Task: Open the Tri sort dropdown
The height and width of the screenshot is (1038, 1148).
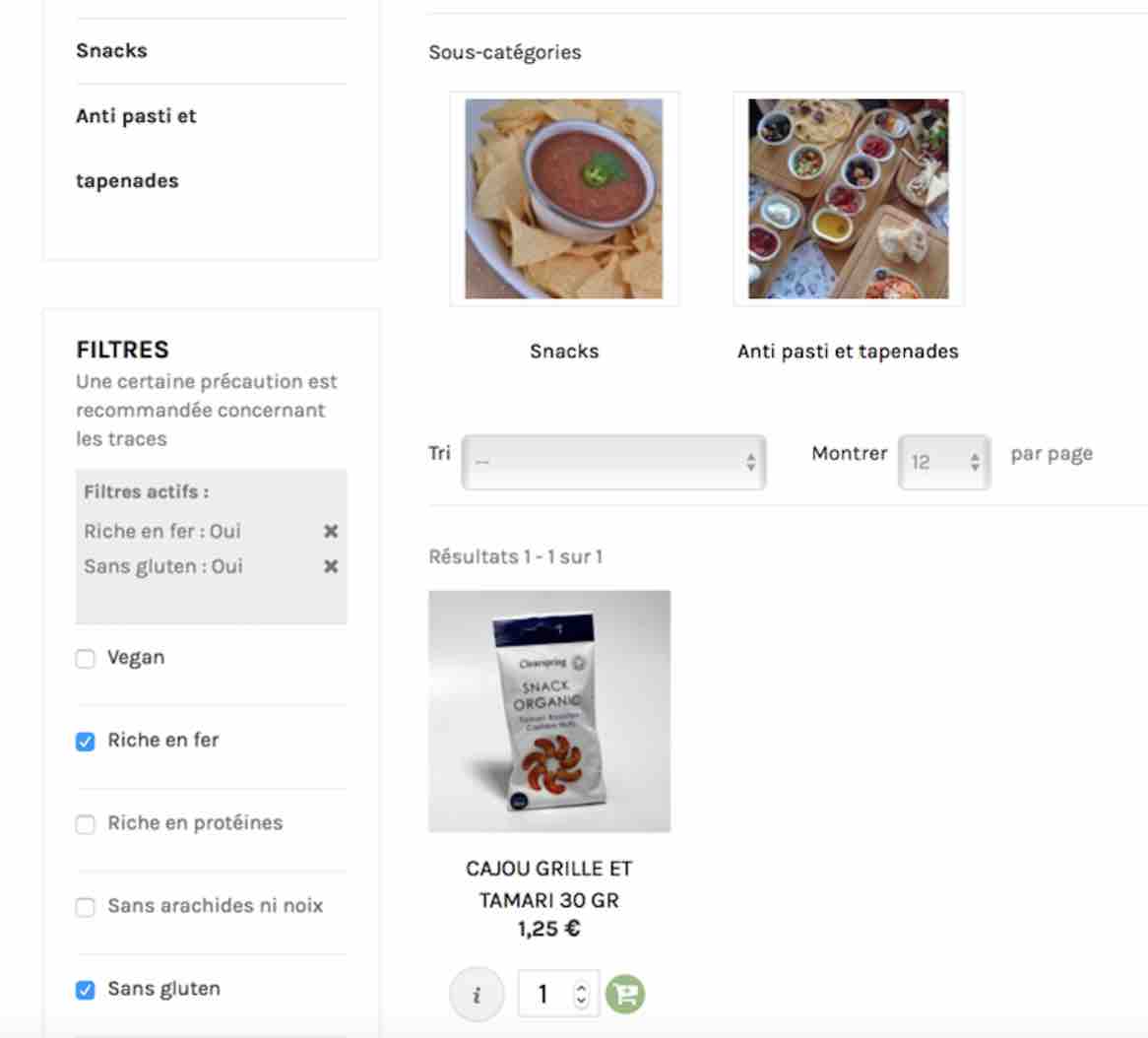Action: (x=613, y=462)
